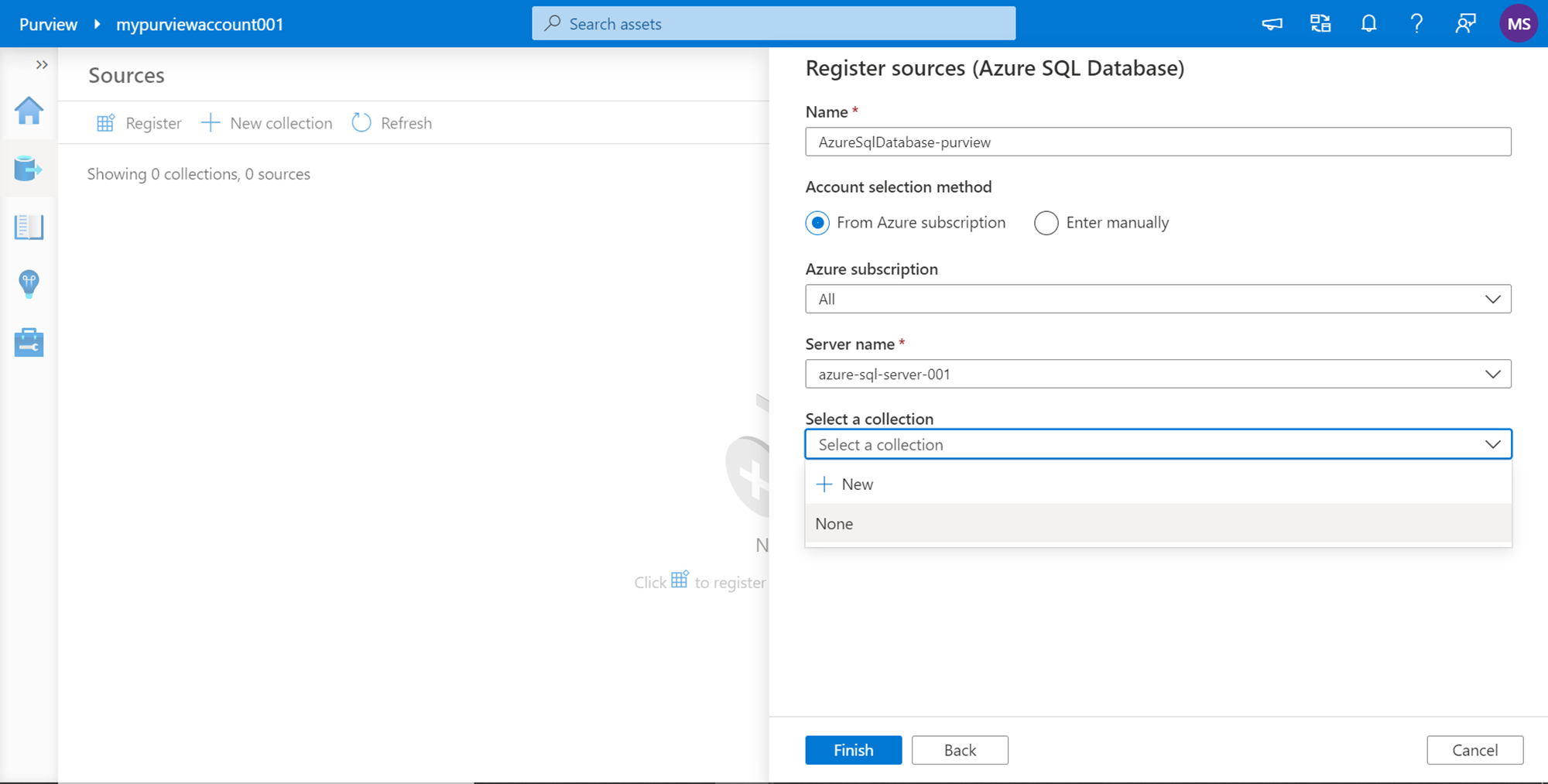Click the notifications bell icon
This screenshot has width=1548, height=784.
pos(1368,24)
